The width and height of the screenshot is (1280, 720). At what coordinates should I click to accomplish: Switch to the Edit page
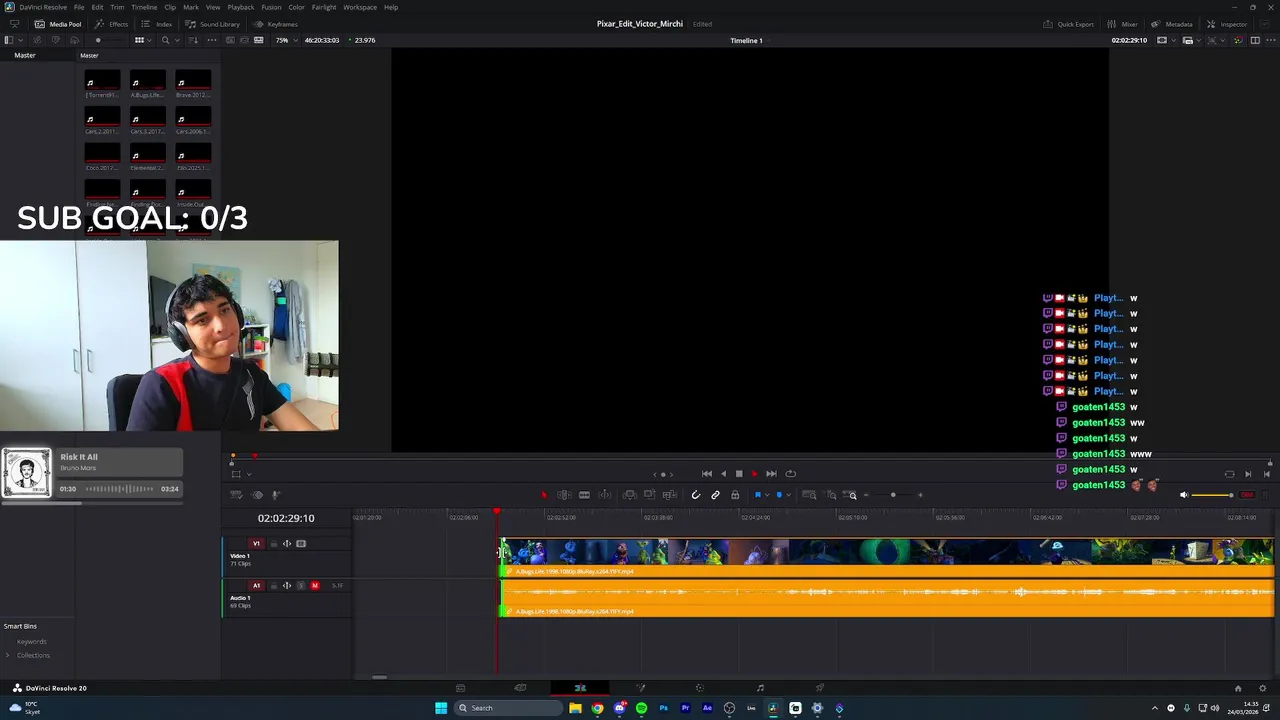point(580,688)
